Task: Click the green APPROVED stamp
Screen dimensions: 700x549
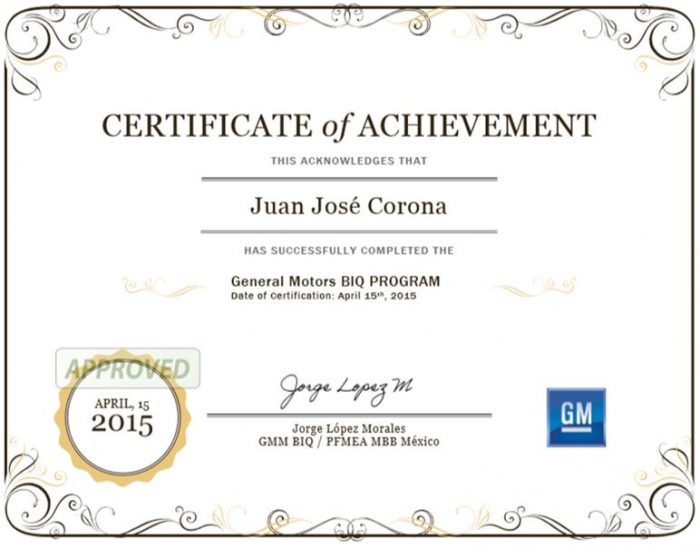Action: tap(127, 367)
